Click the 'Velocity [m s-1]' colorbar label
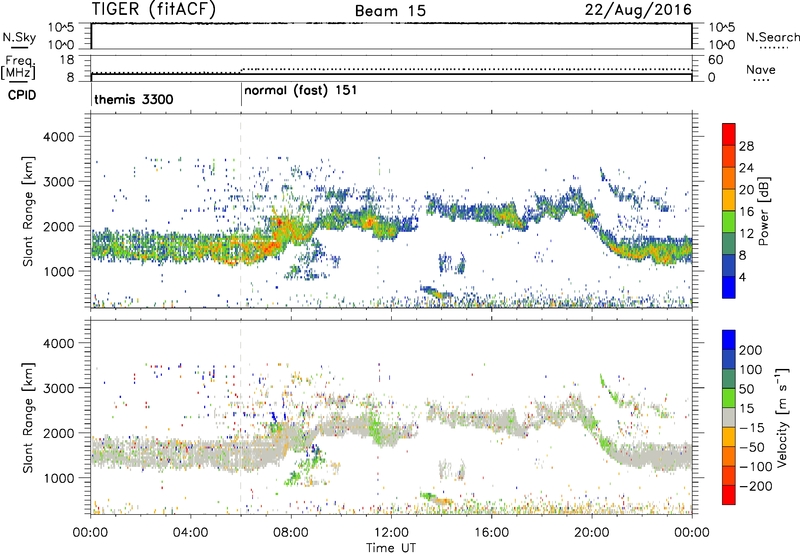Viewport: 800px width, 554px height. coord(782,417)
